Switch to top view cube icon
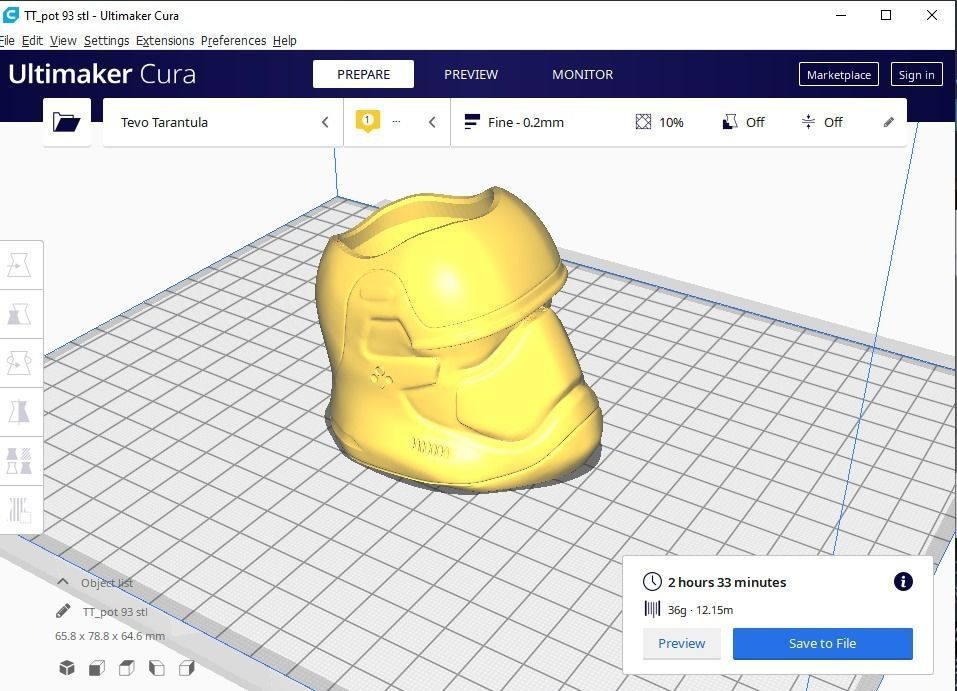957x691 pixels. click(x=126, y=668)
